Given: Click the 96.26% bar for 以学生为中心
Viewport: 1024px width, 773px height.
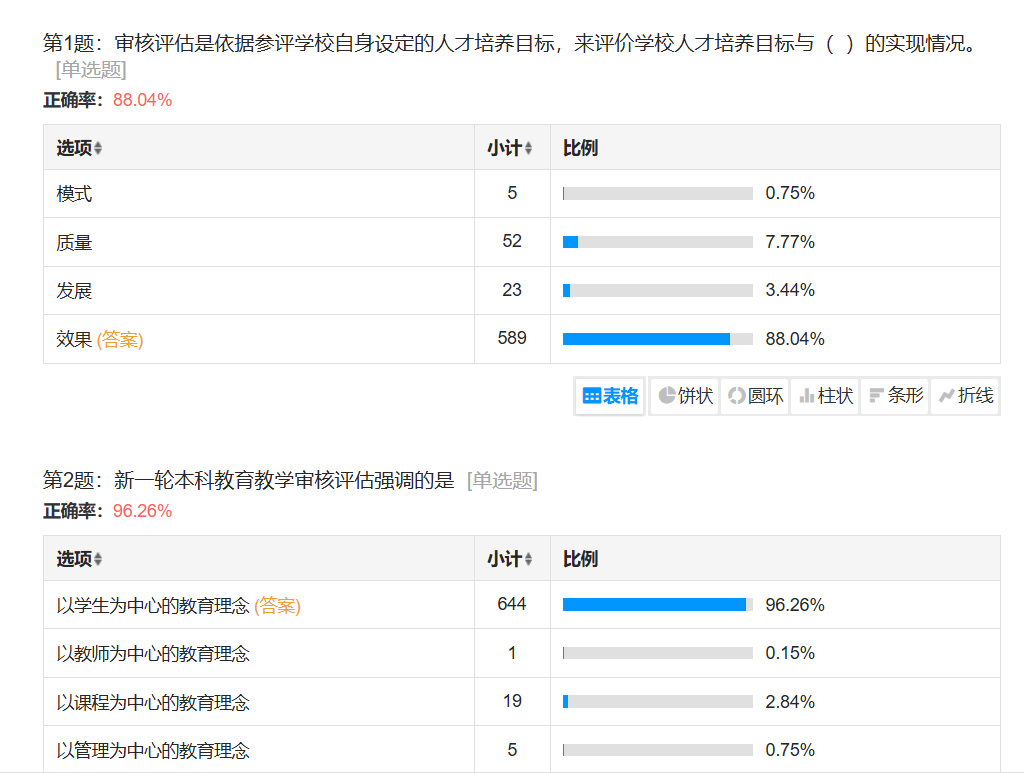Looking at the screenshot, I should [x=654, y=605].
